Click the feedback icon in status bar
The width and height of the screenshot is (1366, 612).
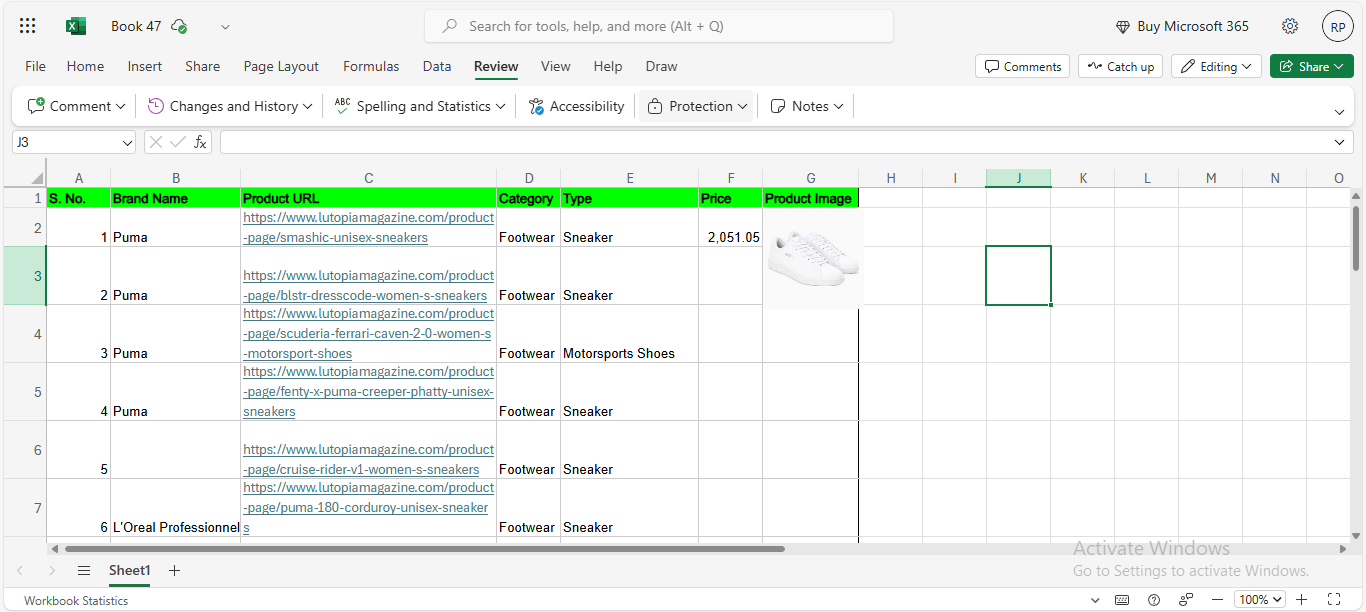pyautogui.click(x=1186, y=600)
